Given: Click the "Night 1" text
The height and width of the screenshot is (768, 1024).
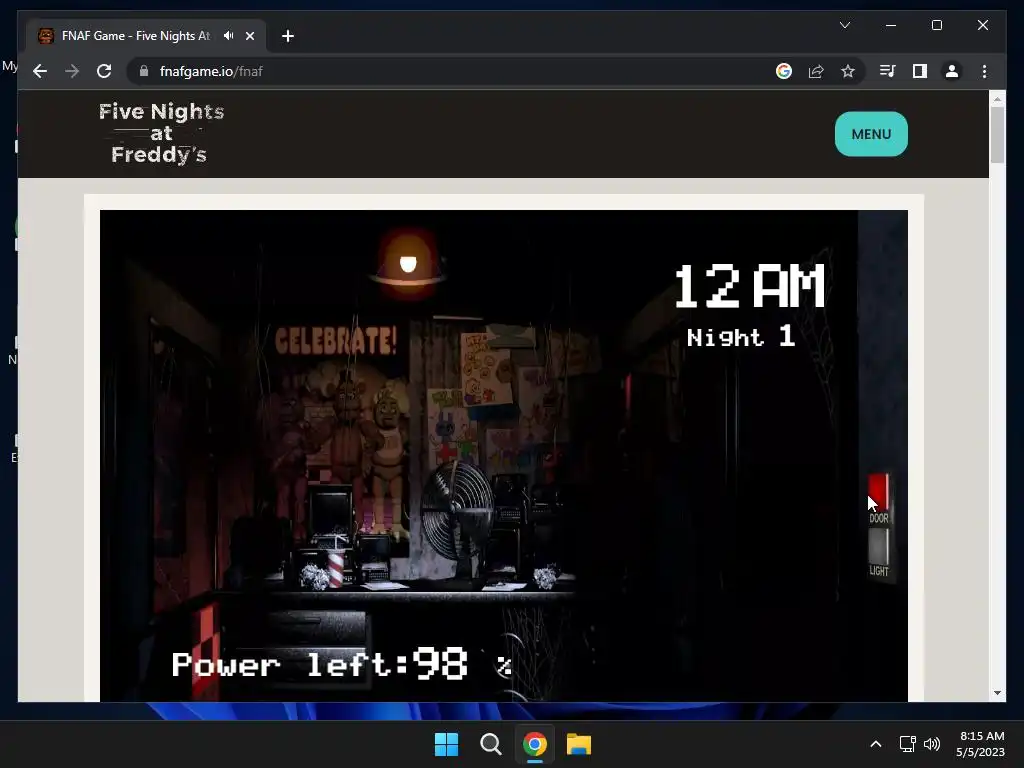Looking at the screenshot, I should pyautogui.click(x=741, y=337).
